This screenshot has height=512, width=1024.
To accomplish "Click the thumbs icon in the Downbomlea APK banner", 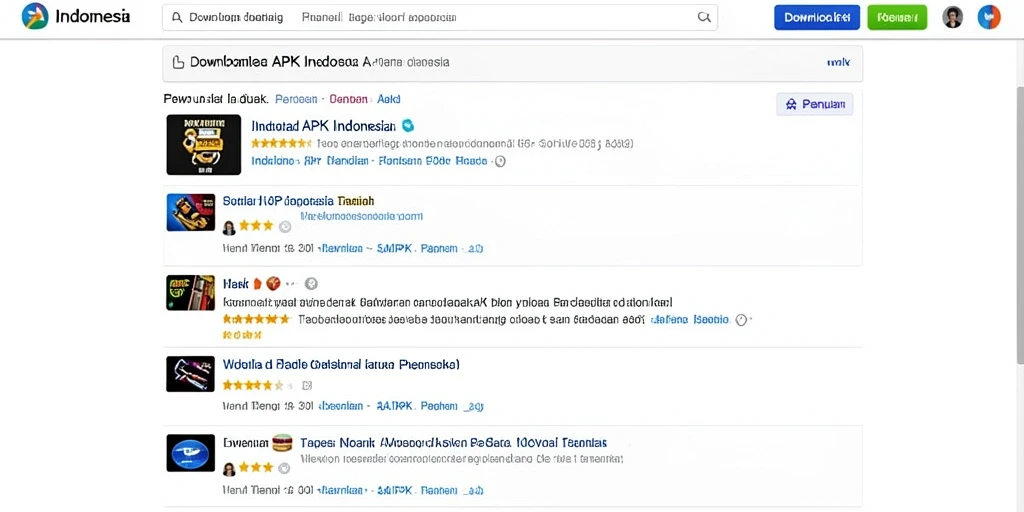I will [x=178, y=63].
